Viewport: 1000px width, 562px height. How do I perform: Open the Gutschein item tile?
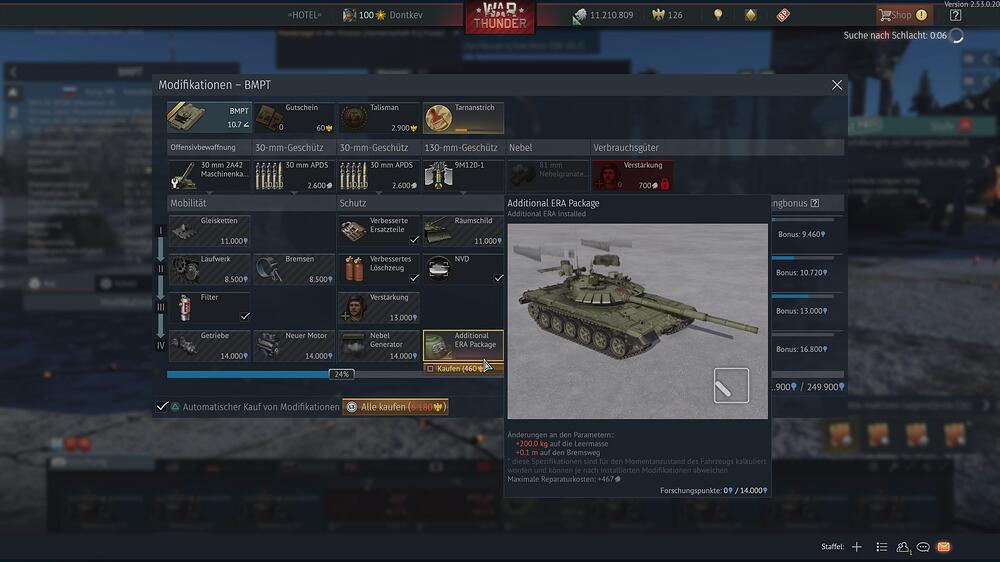tap(294, 118)
